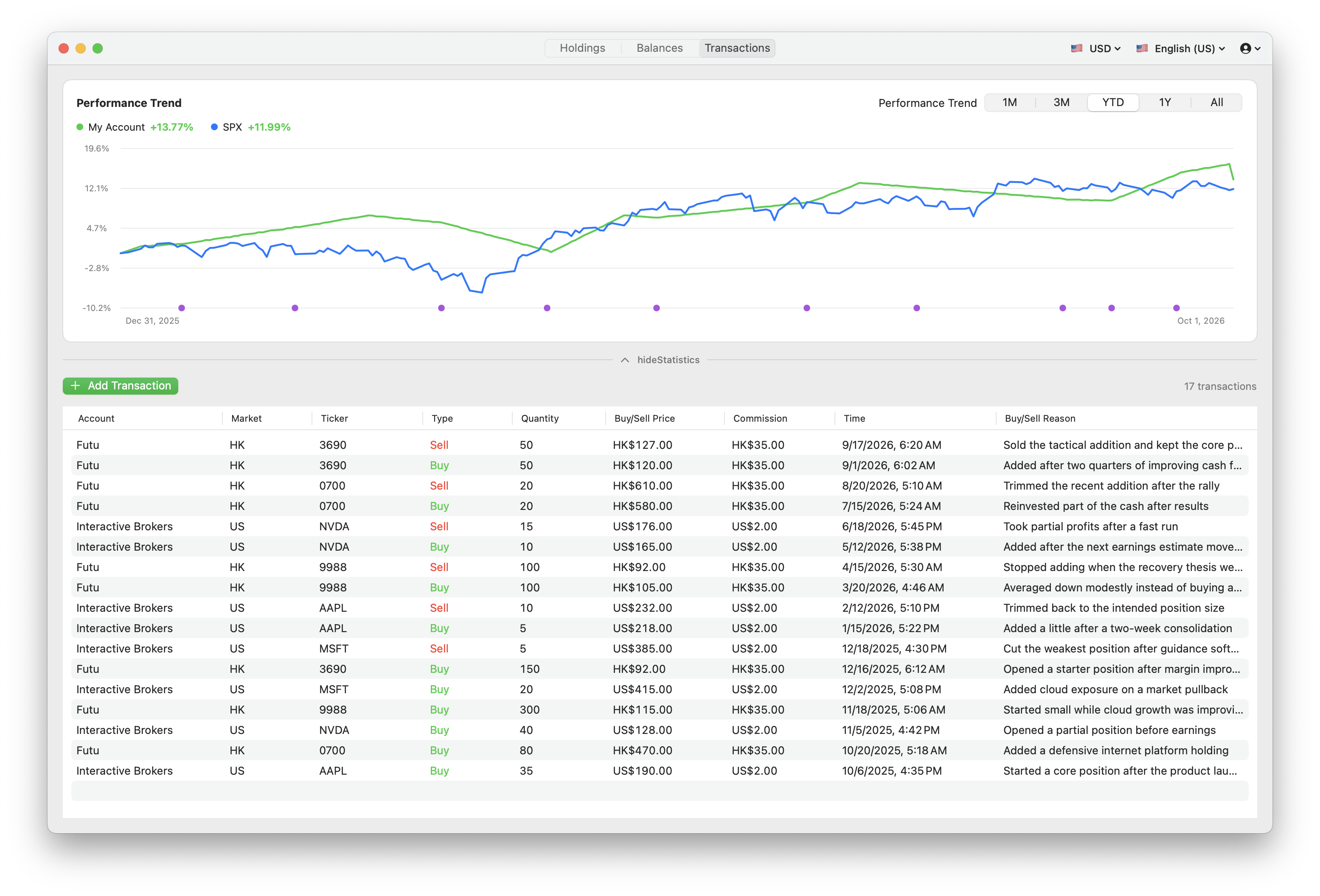Switch to the Holdings tab
1320x896 pixels.
[x=582, y=48]
